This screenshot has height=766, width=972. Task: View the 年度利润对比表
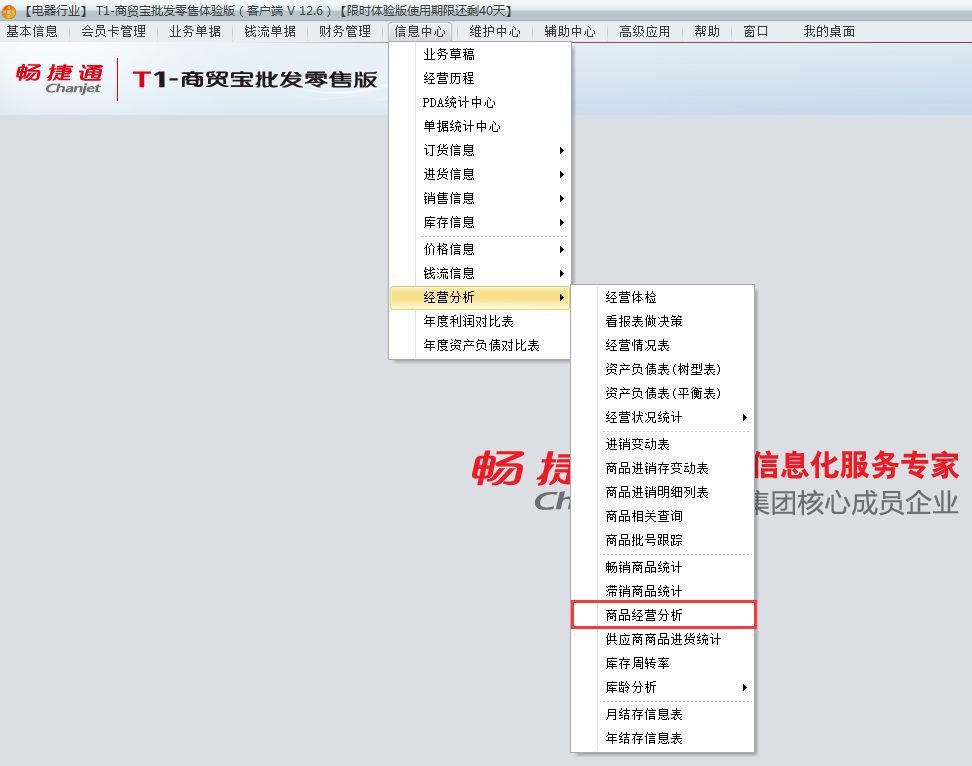464,320
